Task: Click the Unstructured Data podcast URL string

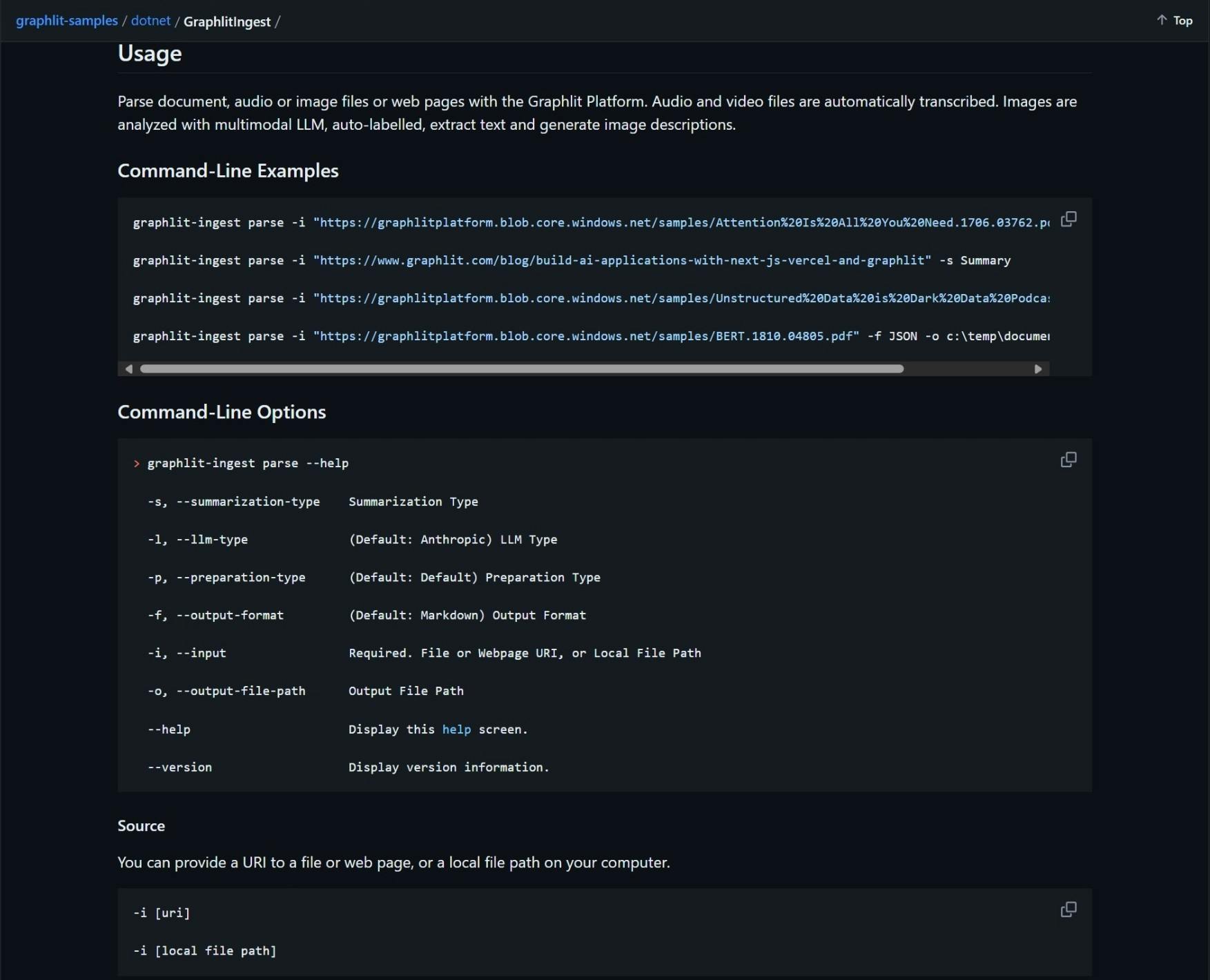Action: pyautogui.click(x=681, y=298)
